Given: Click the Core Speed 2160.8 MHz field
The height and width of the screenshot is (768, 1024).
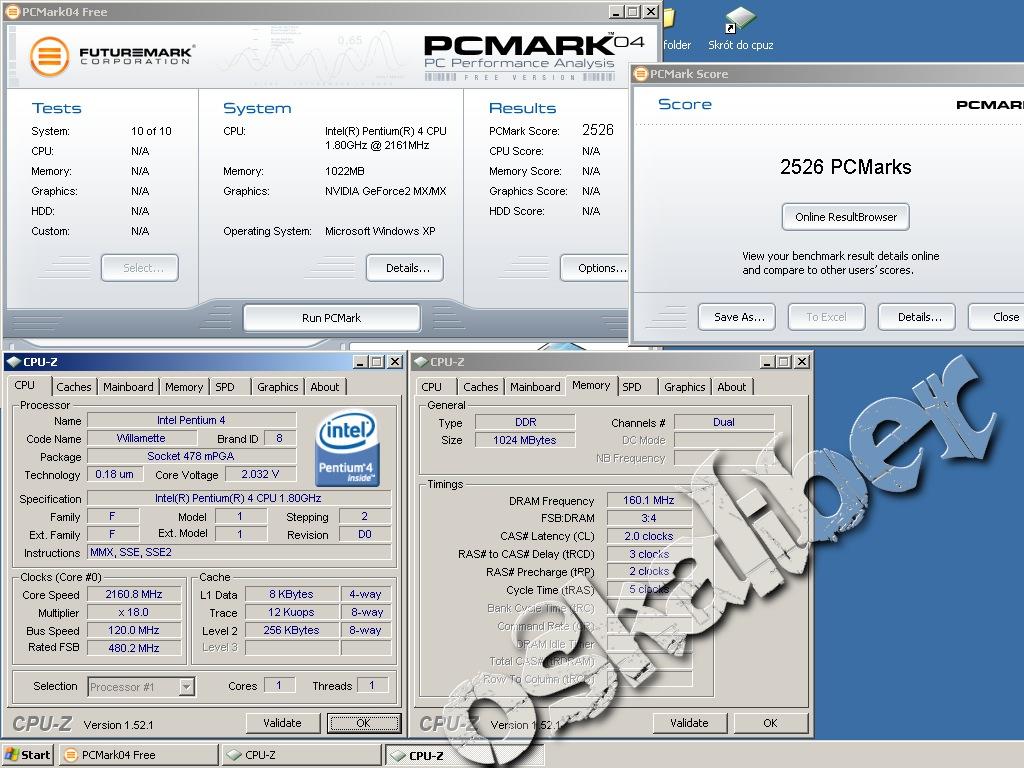Looking at the screenshot, I should click(134, 594).
